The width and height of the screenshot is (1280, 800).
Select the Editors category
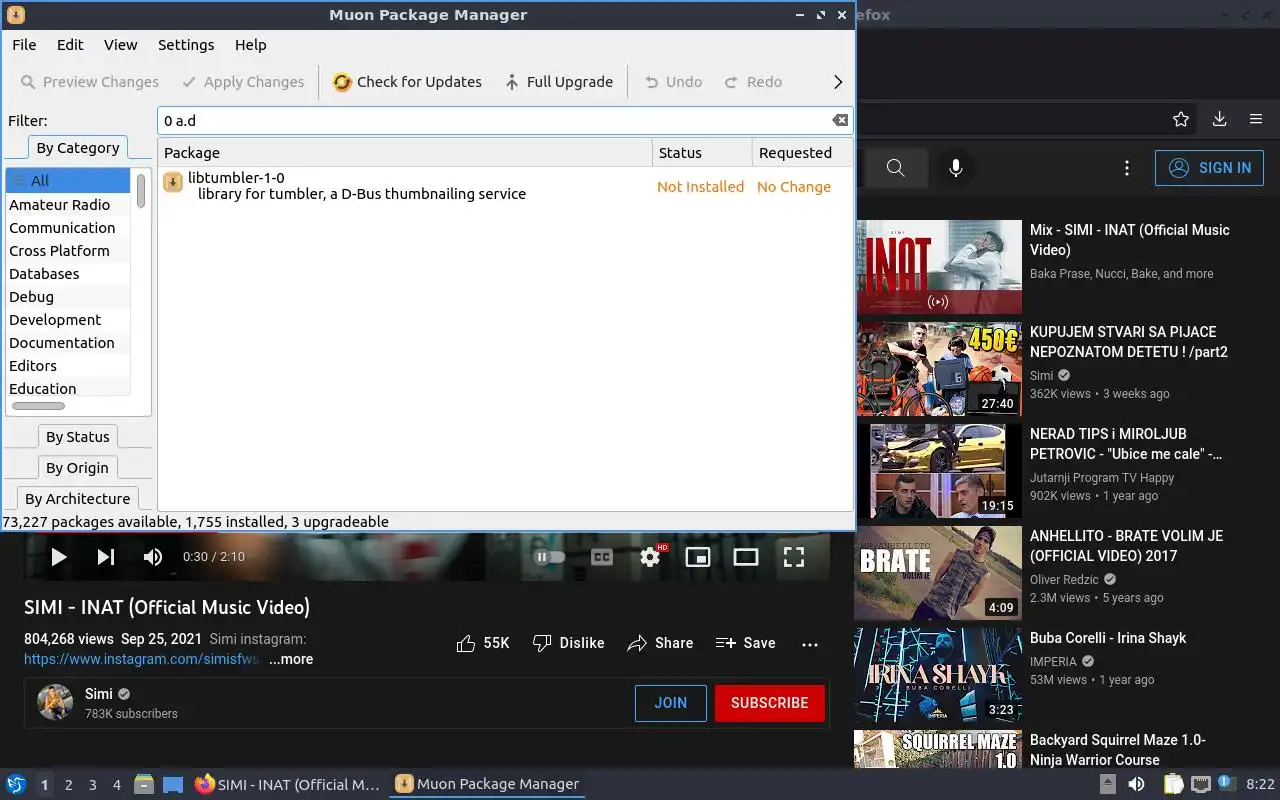coord(68,365)
